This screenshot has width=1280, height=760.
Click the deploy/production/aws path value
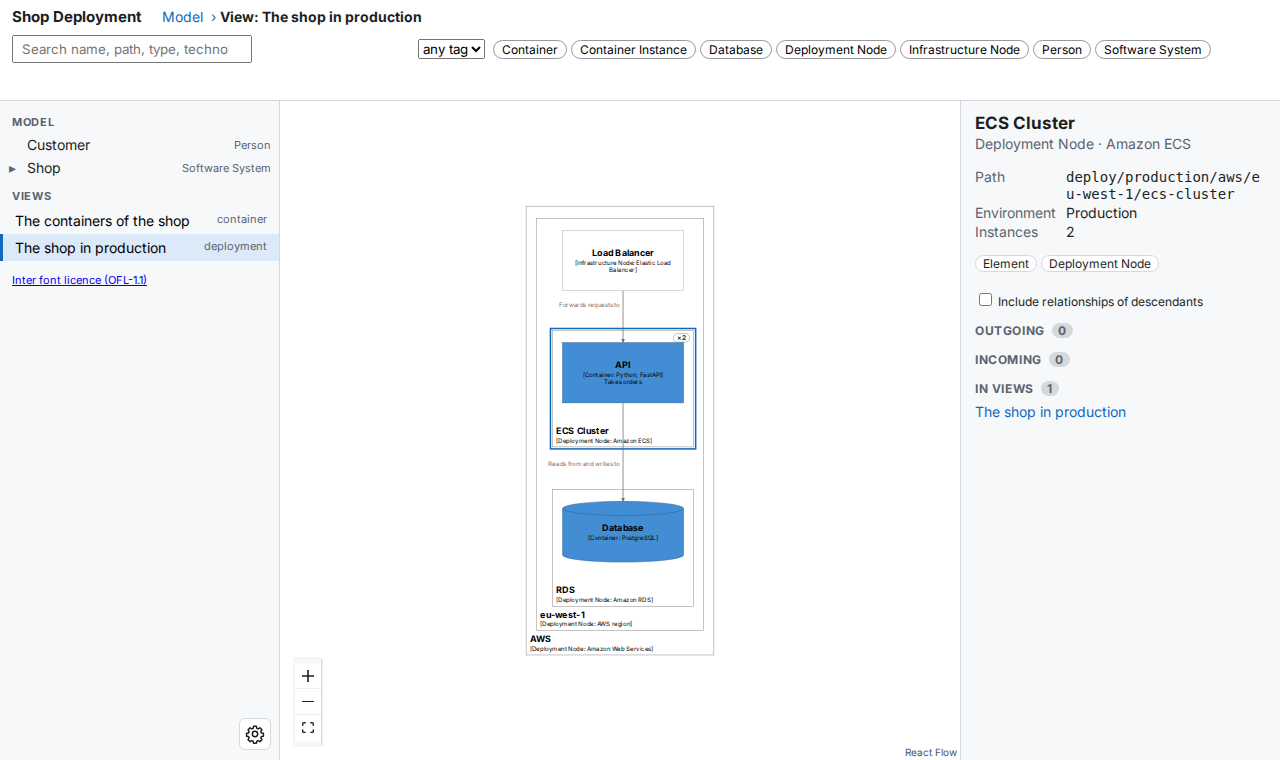coord(1163,186)
